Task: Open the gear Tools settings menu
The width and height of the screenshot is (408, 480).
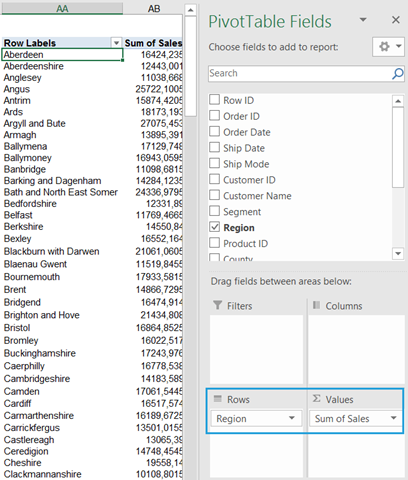Action: click(x=388, y=46)
